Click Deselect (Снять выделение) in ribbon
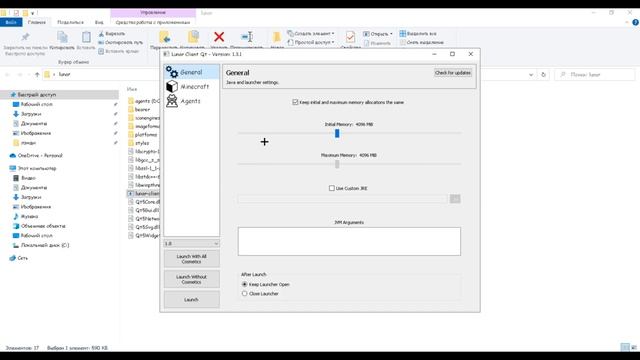Image resolution: width=640 pixels, height=360 pixels. click(422, 42)
